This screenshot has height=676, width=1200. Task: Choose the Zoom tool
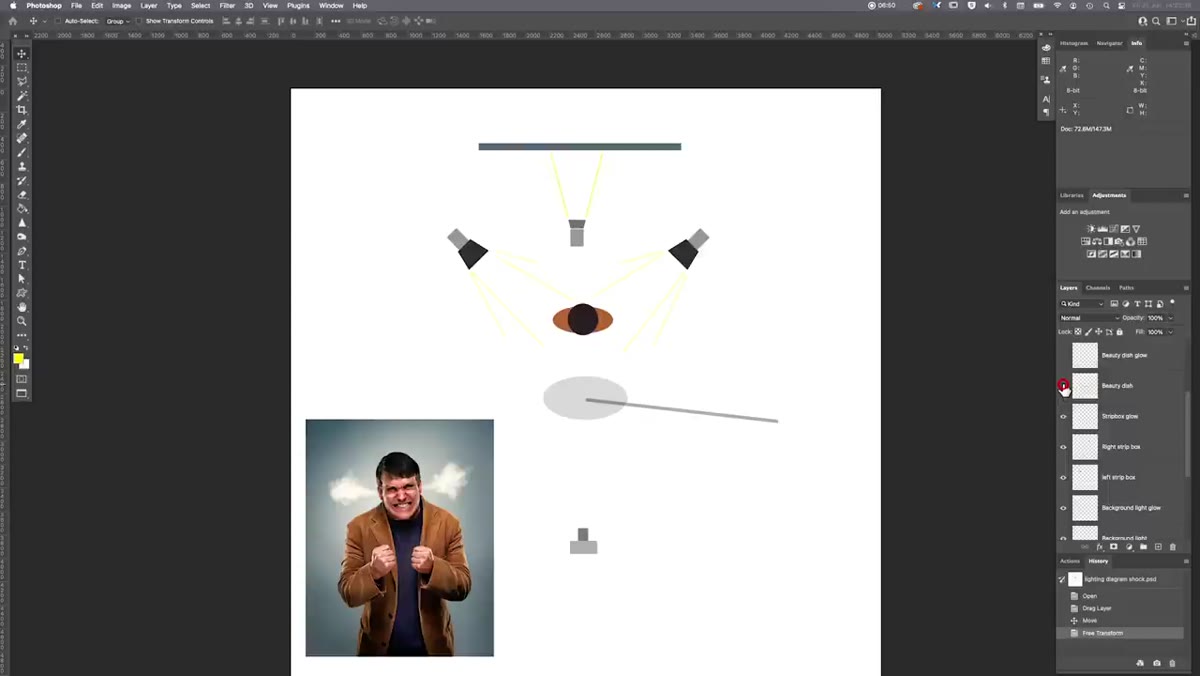pos(21,321)
